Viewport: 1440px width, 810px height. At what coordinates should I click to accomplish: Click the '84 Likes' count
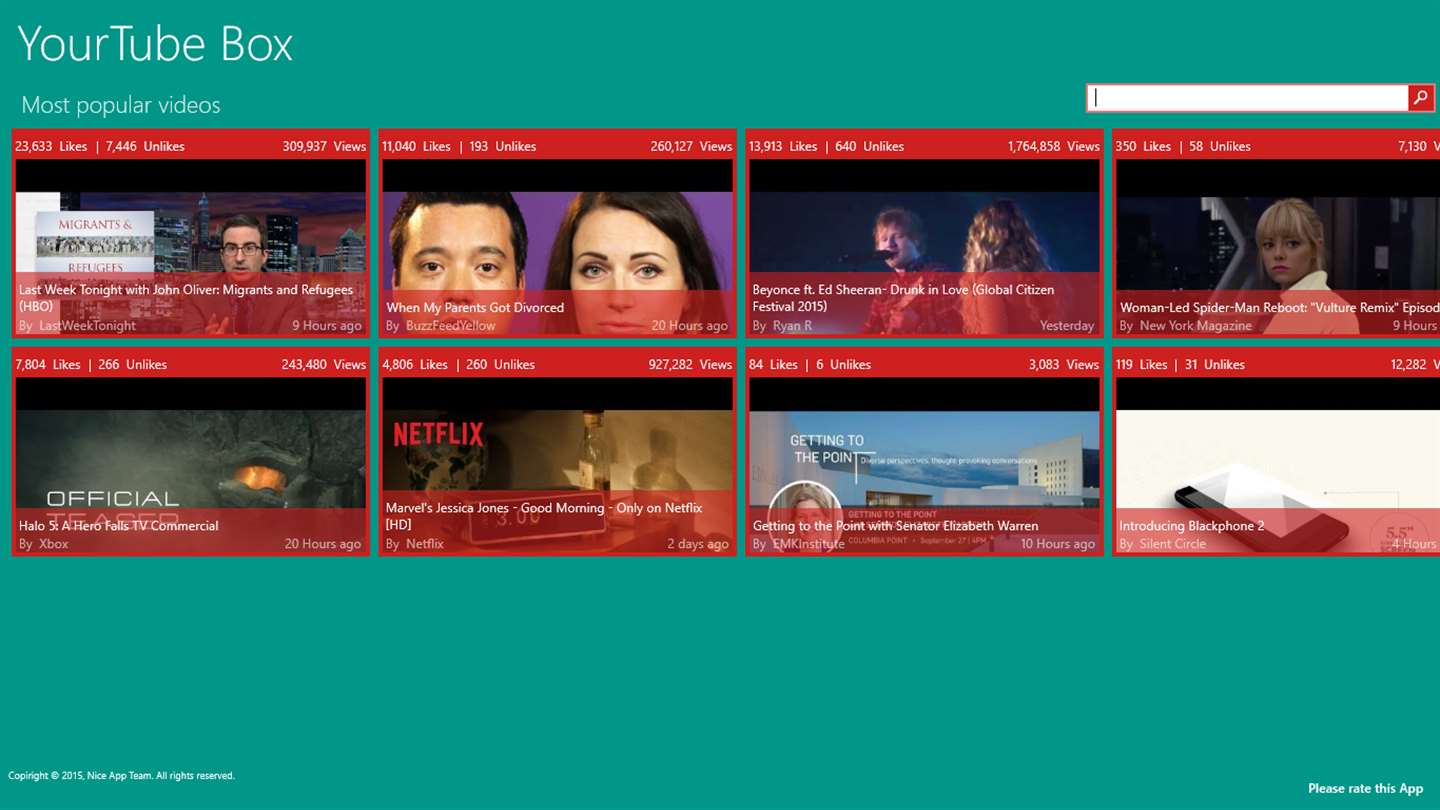[x=773, y=364]
